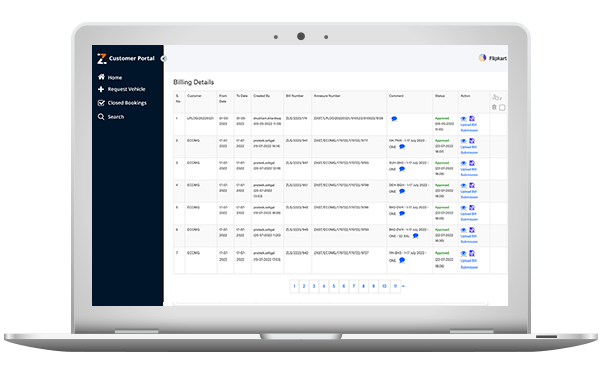This screenshot has height=366, width=600.
Task: Open the Home sidebar item
Action: point(110,77)
